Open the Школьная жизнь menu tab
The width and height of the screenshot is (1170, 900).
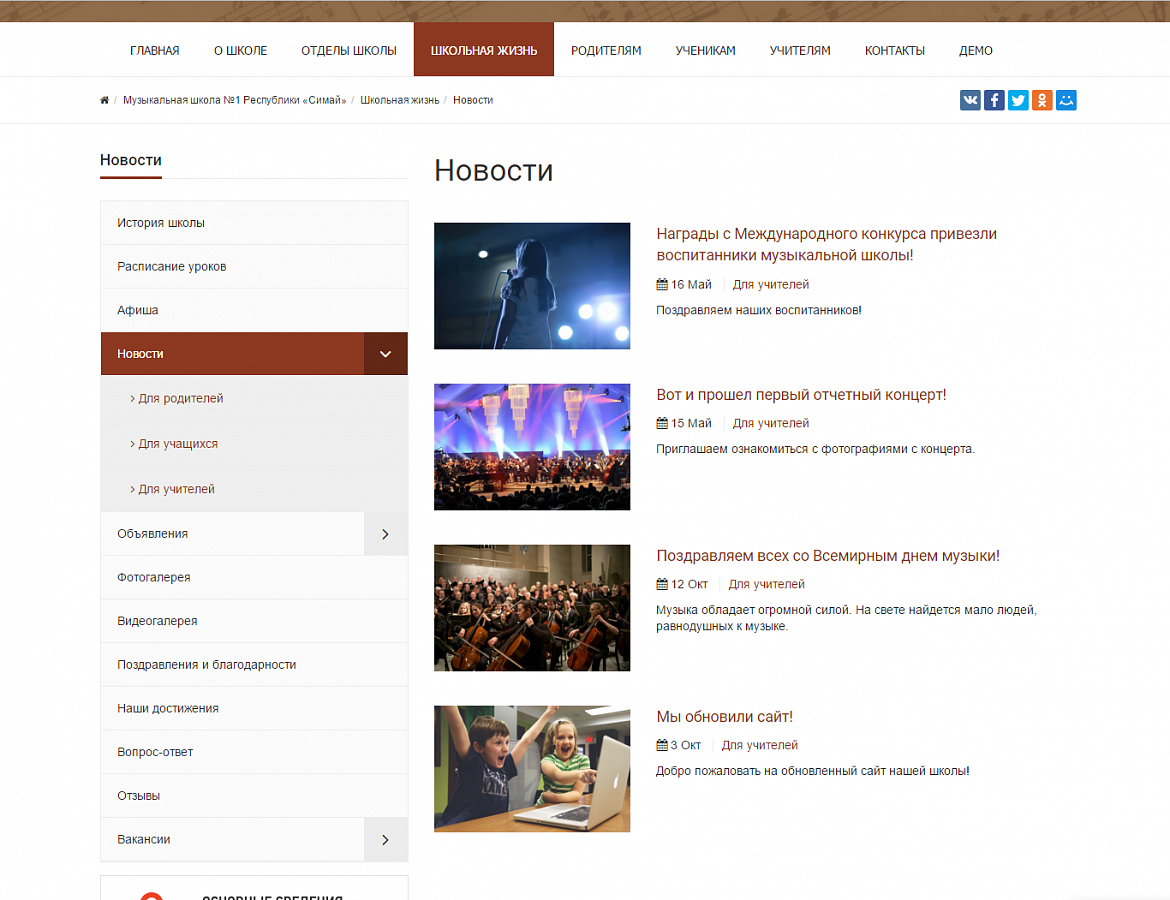coord(484,50)
